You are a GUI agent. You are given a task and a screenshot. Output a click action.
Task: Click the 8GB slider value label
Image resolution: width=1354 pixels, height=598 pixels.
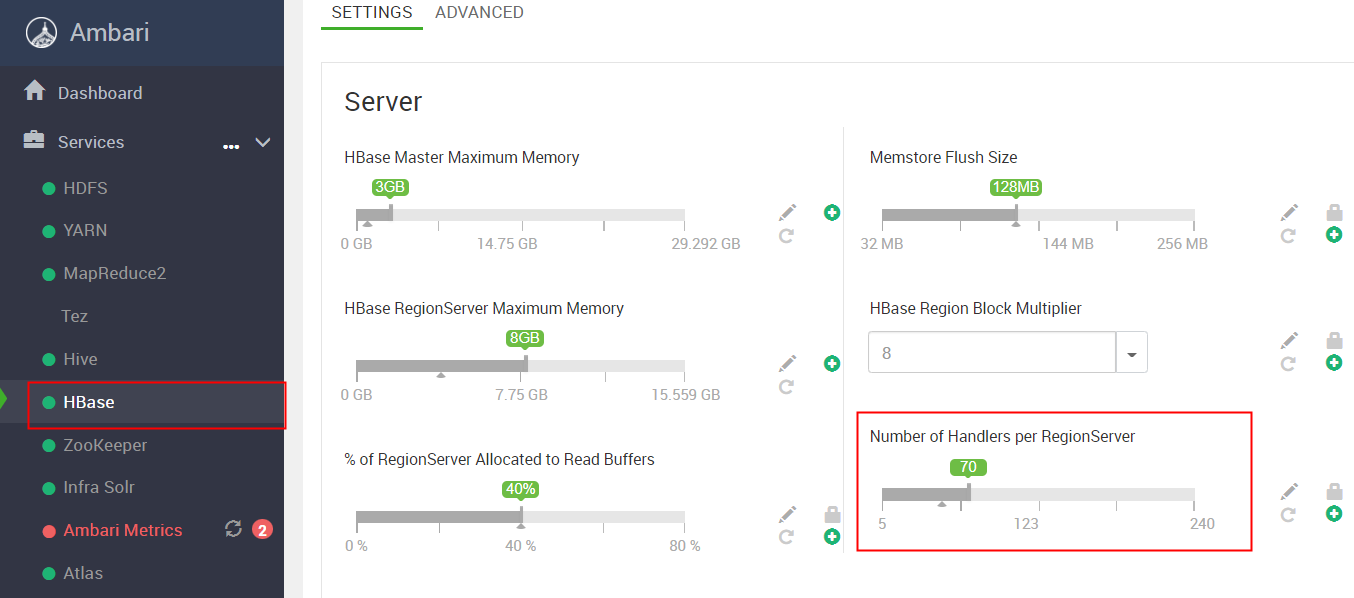coord(525,338)
